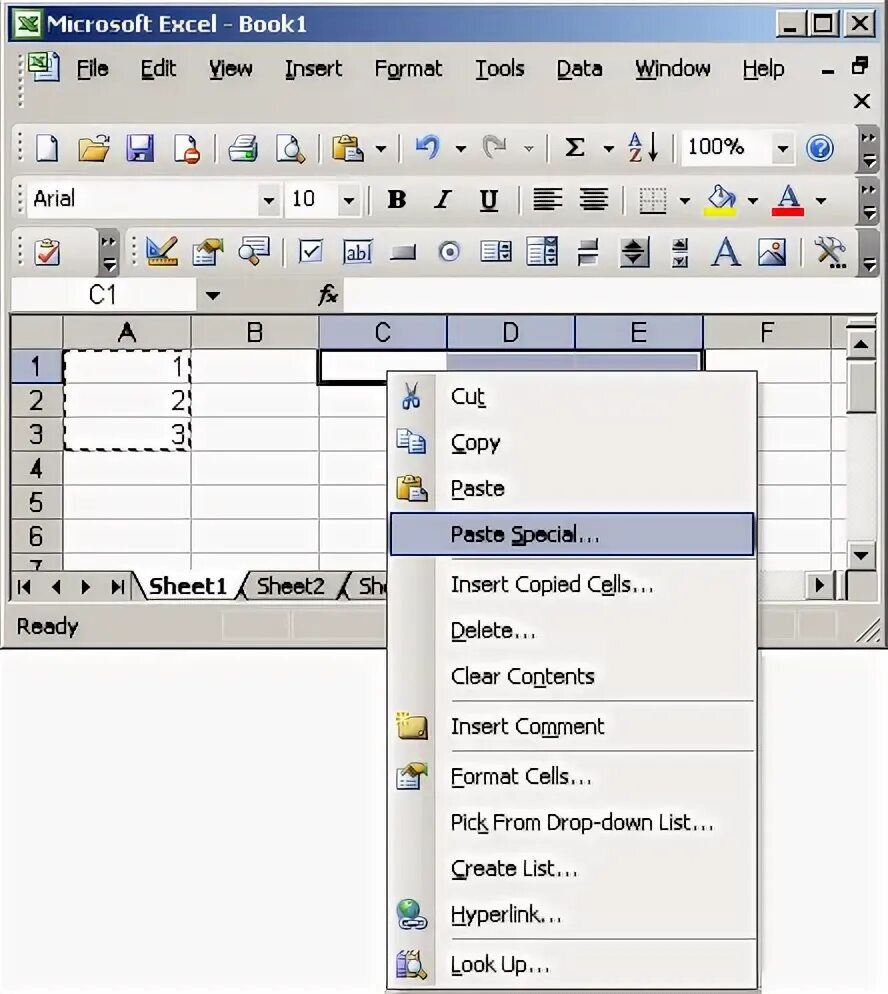Insert a List Box control icon
Image resolution: width=888 pixels, height=994 pixels.
(x=496, y=252)
